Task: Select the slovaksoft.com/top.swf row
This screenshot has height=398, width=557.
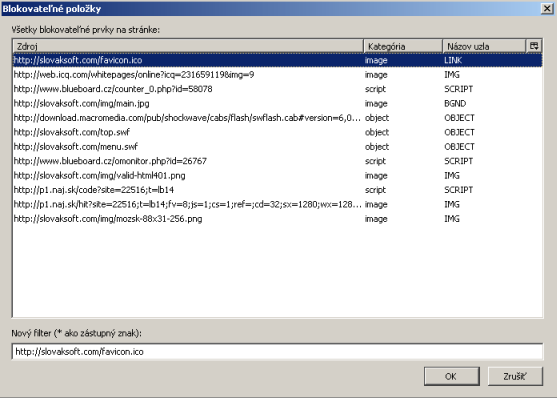Action: point(277,132)
